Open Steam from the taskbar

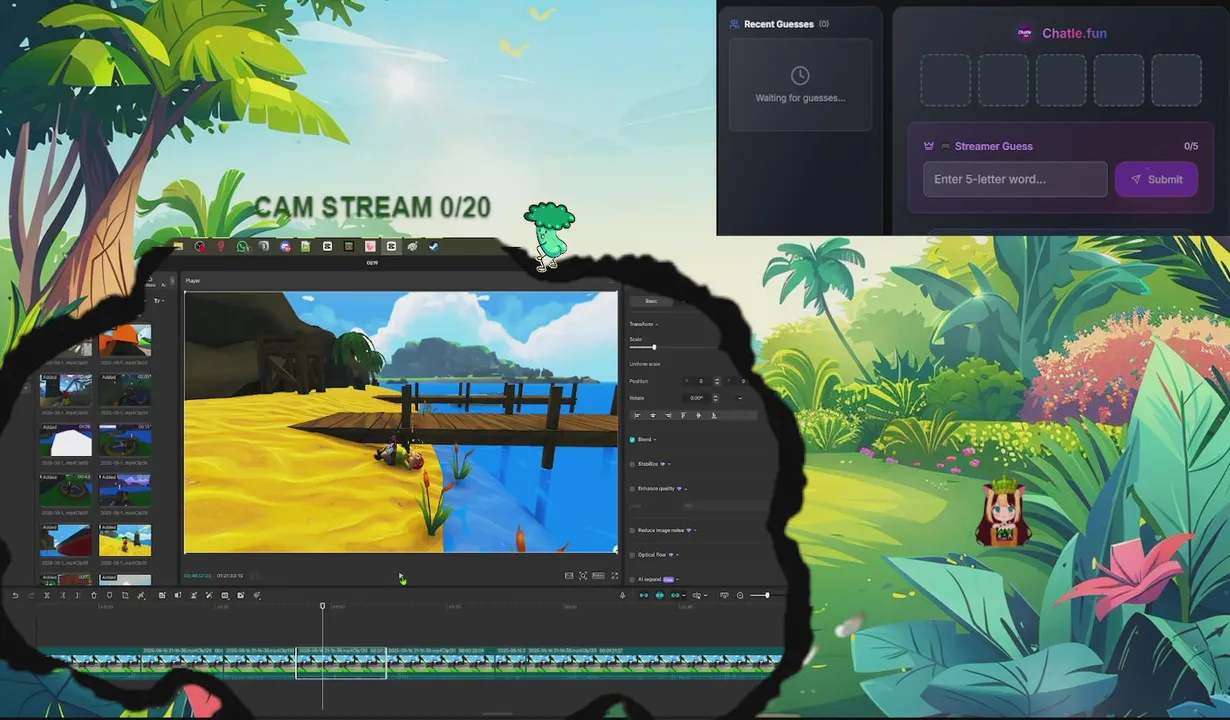(x=434, y=246)
